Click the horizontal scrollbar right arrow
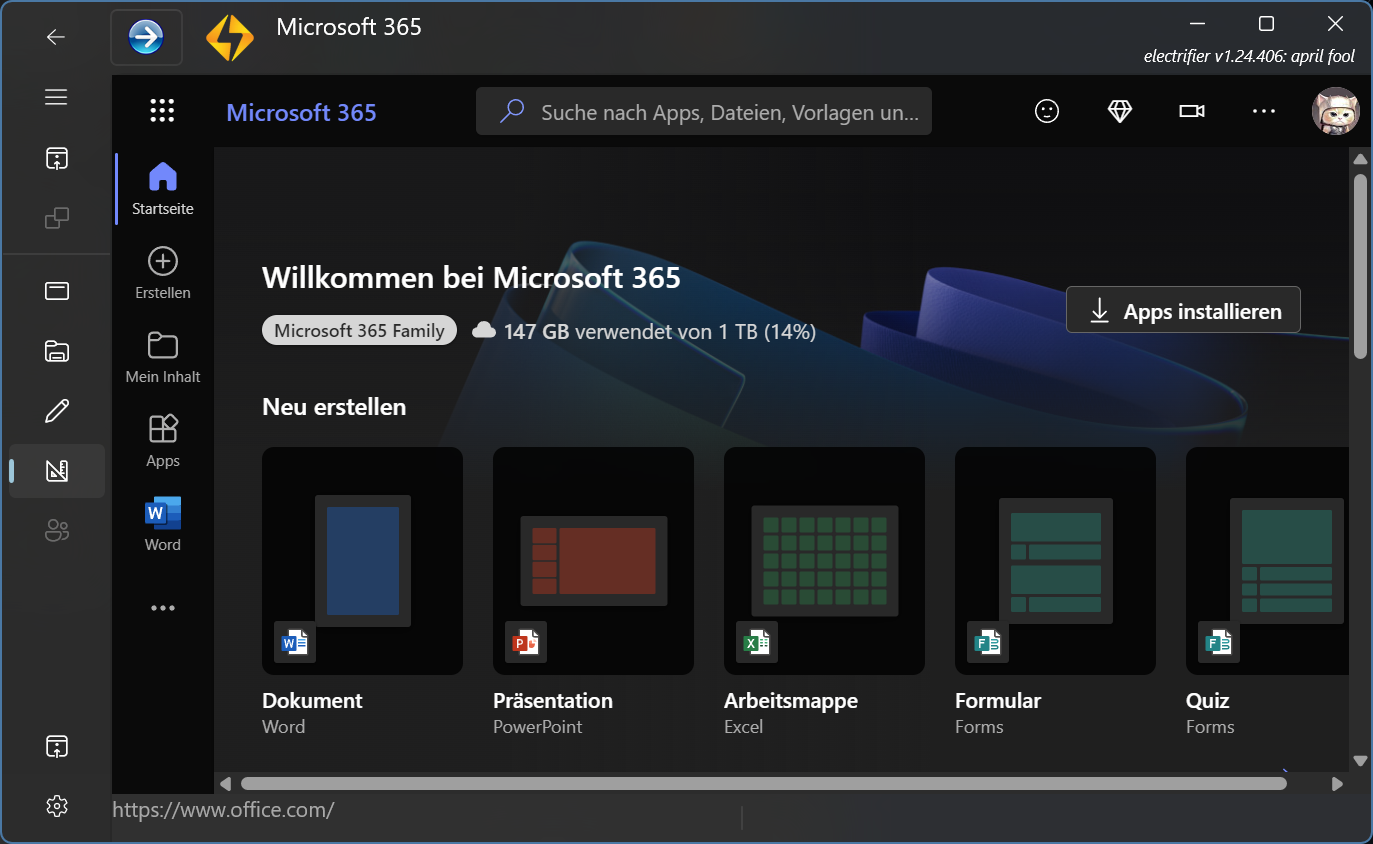This screenshot has width=1373, height=844. coord(1338,784)
